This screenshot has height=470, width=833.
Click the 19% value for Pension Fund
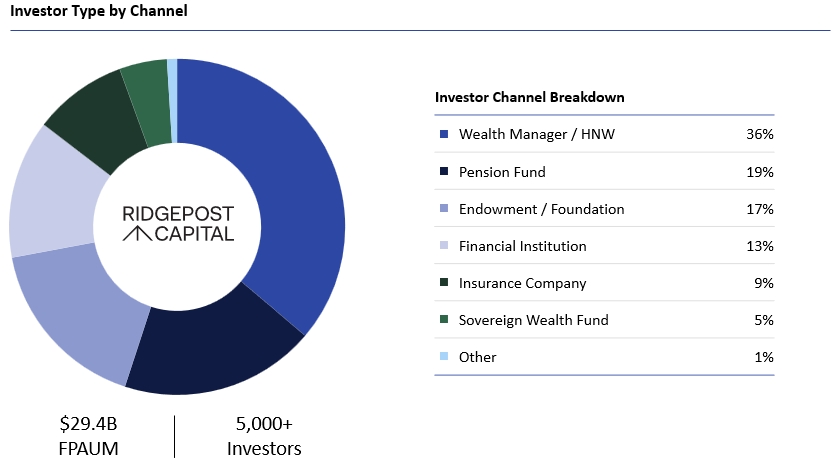759,172
